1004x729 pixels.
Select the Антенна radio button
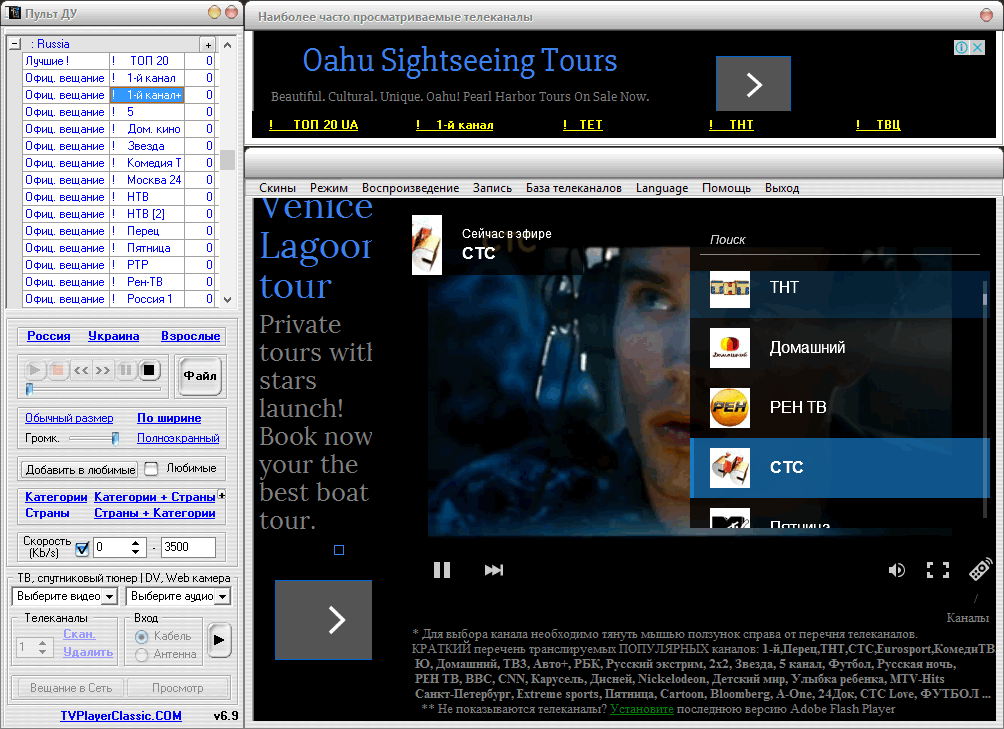click(142, 655)
